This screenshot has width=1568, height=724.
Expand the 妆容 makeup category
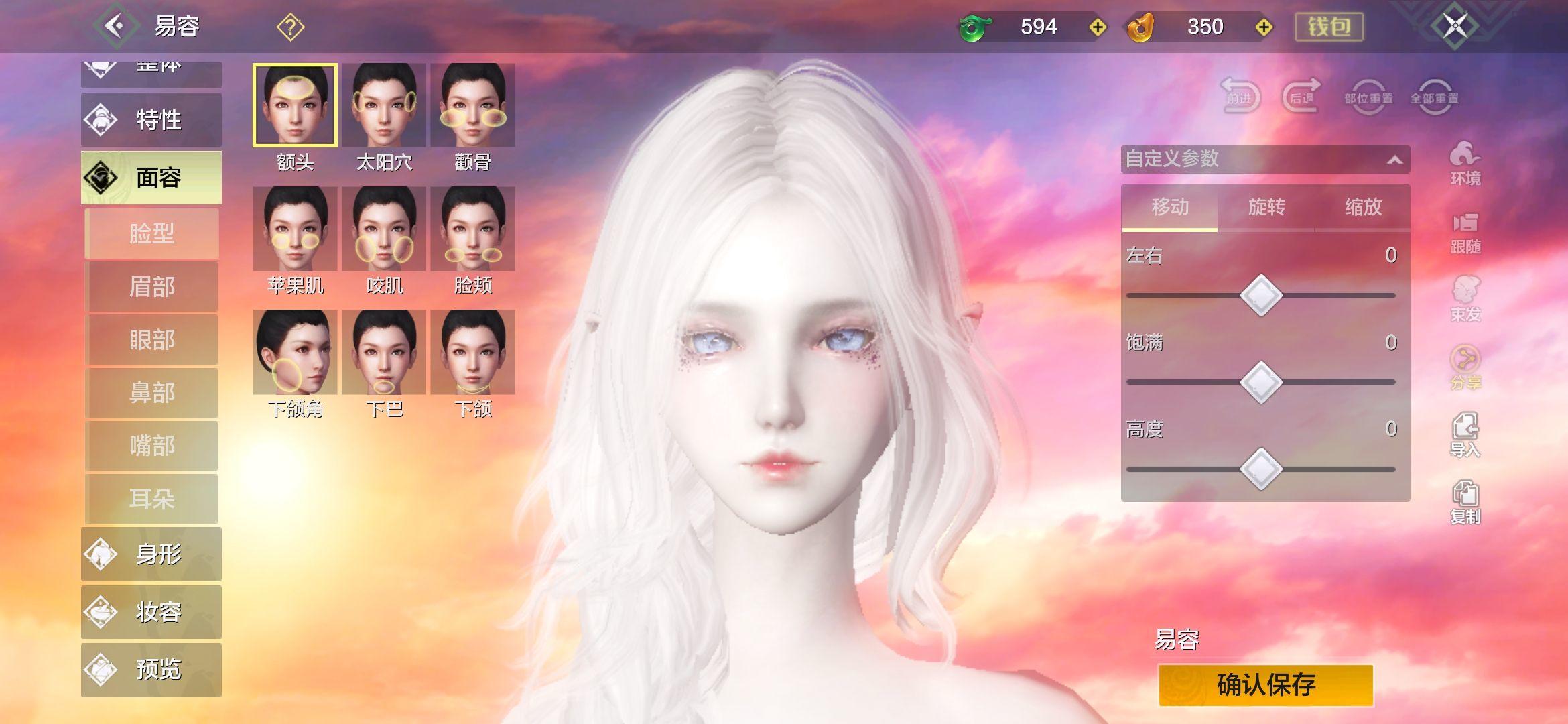pos(151,611)
